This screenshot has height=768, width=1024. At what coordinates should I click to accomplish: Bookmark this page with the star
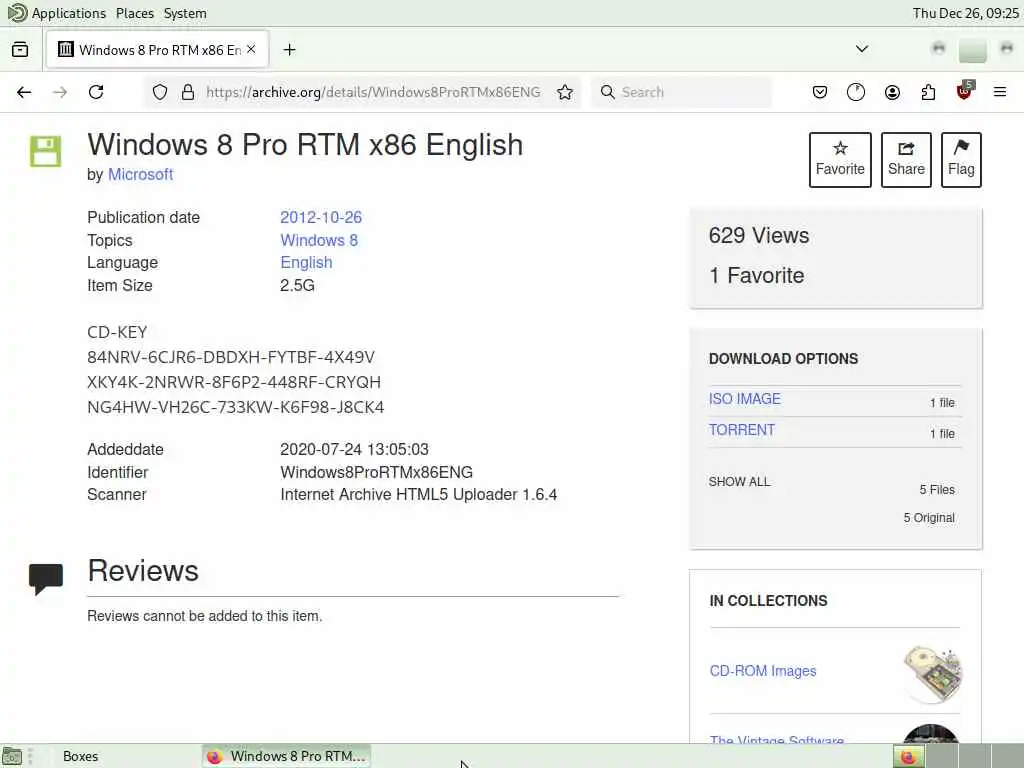(565, 92)
